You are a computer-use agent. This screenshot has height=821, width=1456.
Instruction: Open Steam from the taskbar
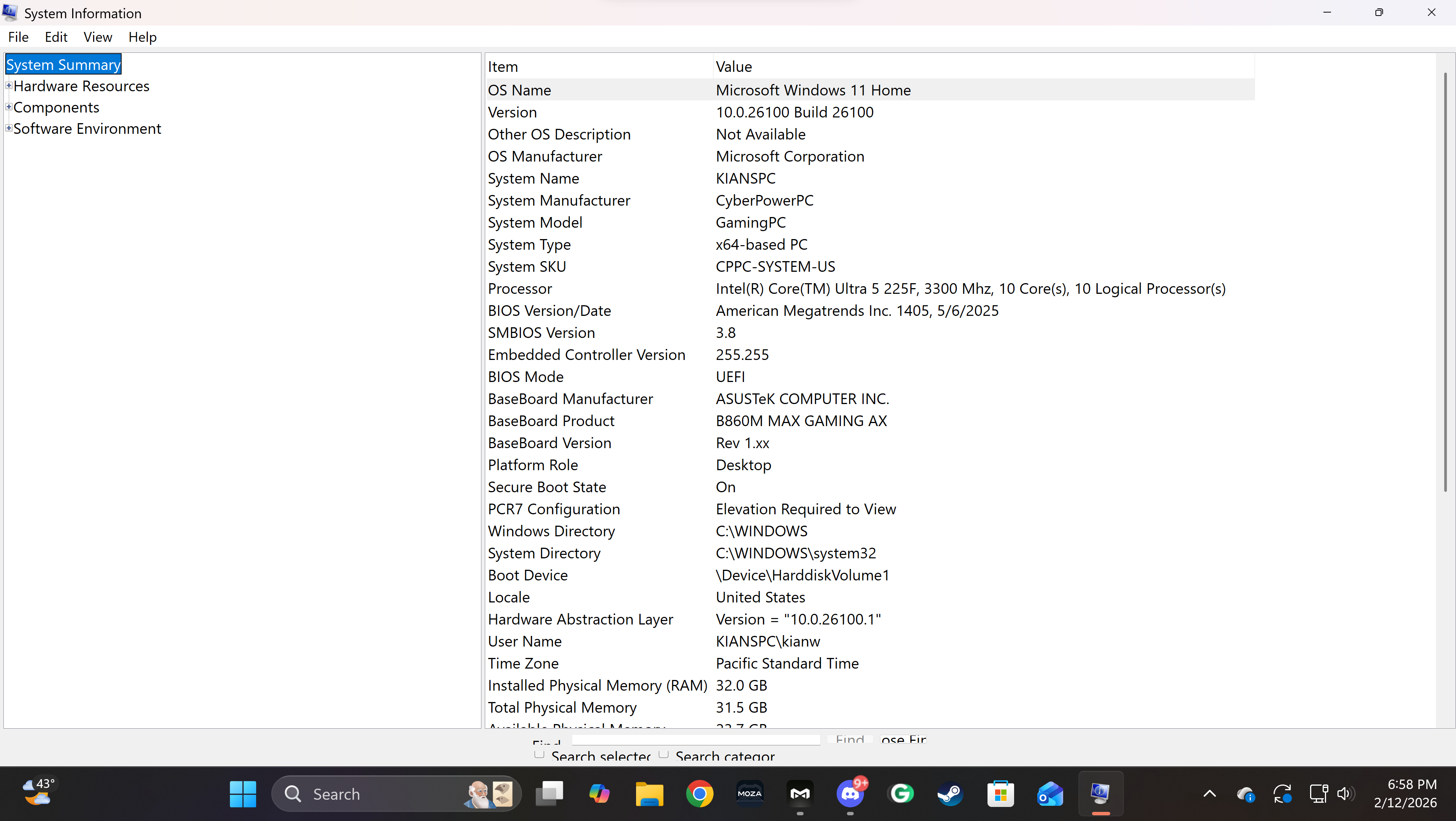pyautogui.click(x=951, y=794)
